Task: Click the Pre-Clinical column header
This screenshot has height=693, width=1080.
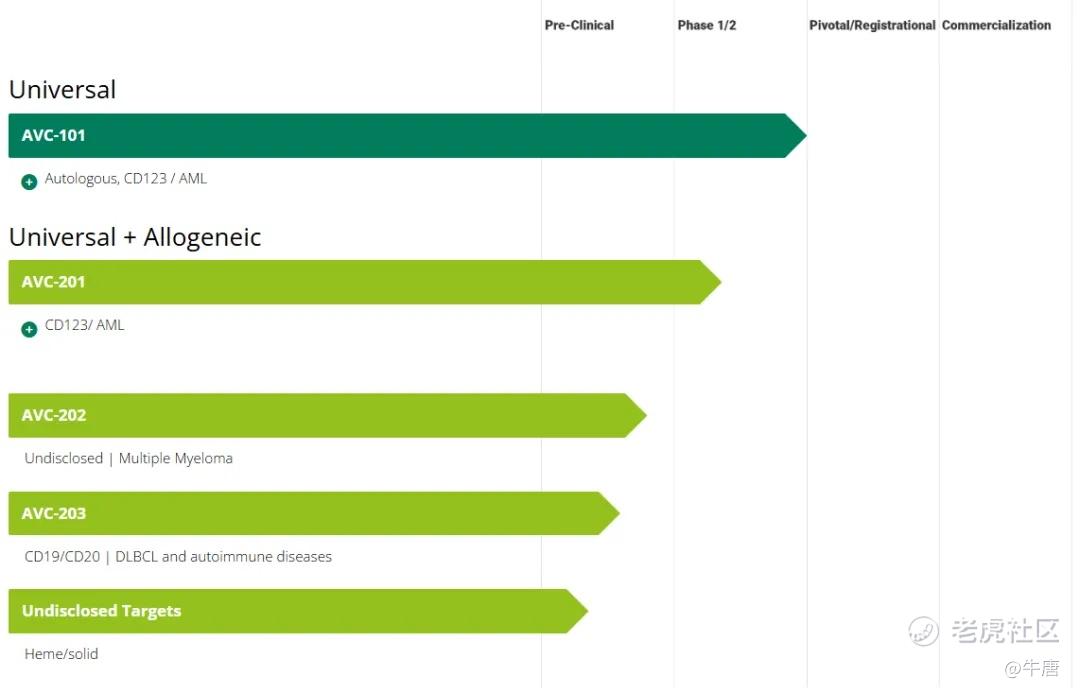Action: point(579,25)
